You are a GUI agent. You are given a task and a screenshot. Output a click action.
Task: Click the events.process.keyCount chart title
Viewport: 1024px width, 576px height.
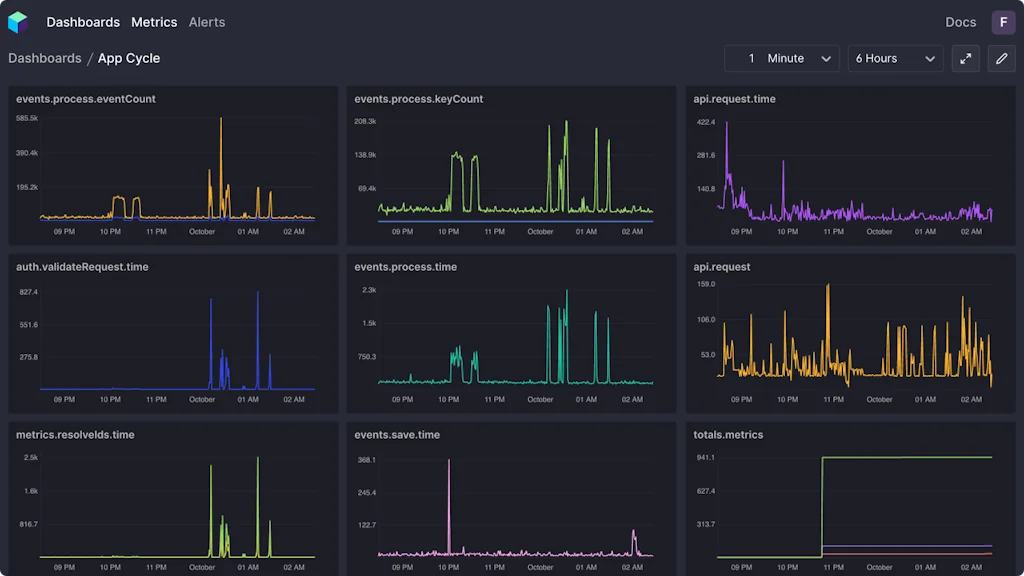coord(418,98)
